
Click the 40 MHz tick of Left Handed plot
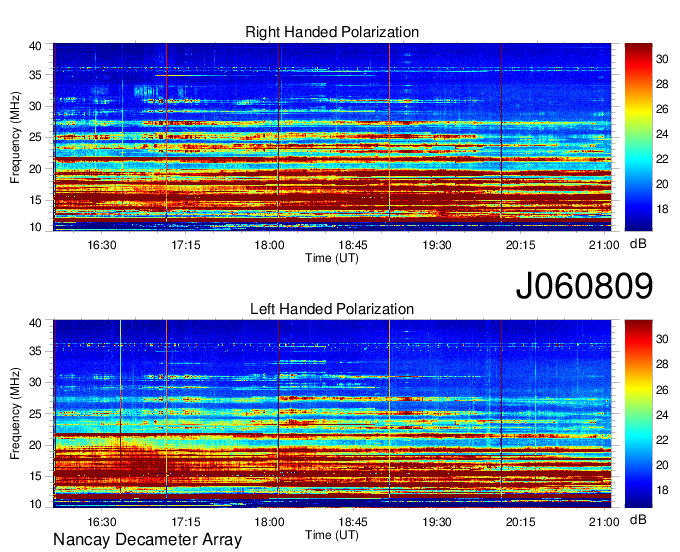36,323
